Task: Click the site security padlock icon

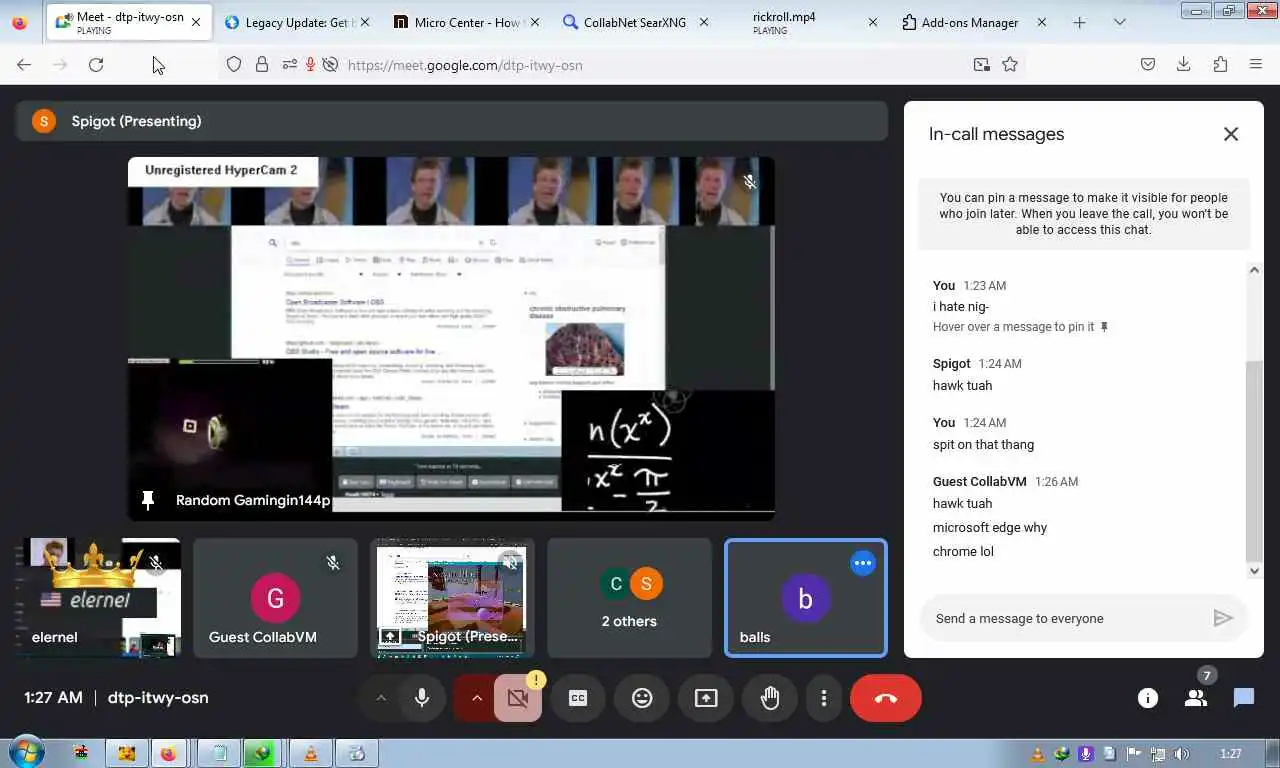Action: tap(262, 64)
